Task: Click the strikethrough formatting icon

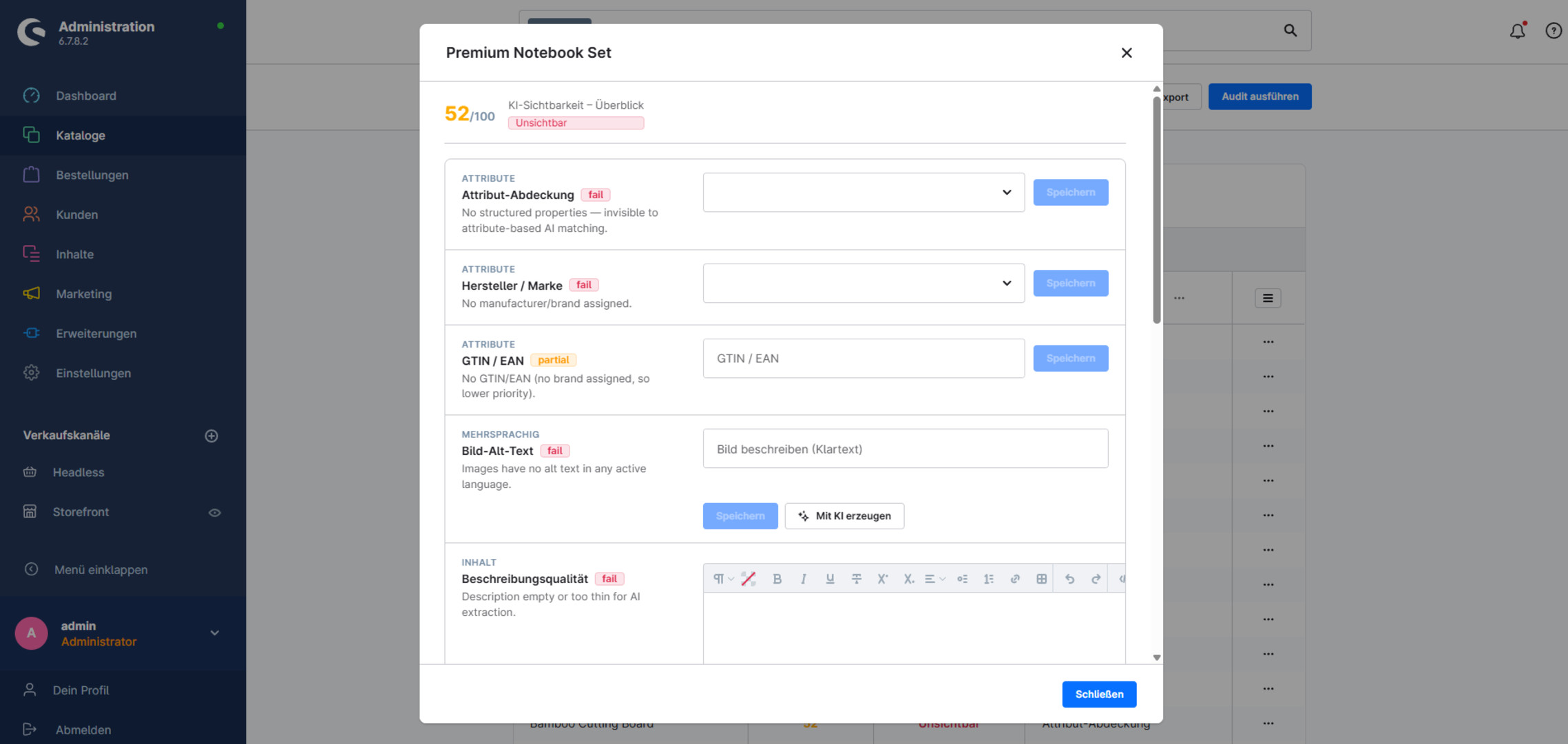Action: [x=856, y=579]
